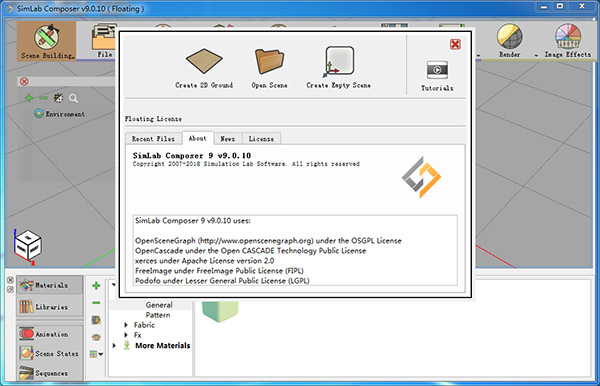Click the green material thumbnail preview
This screenshot has height=386, width=600.
pyautogui.click(x=220, y=311)
